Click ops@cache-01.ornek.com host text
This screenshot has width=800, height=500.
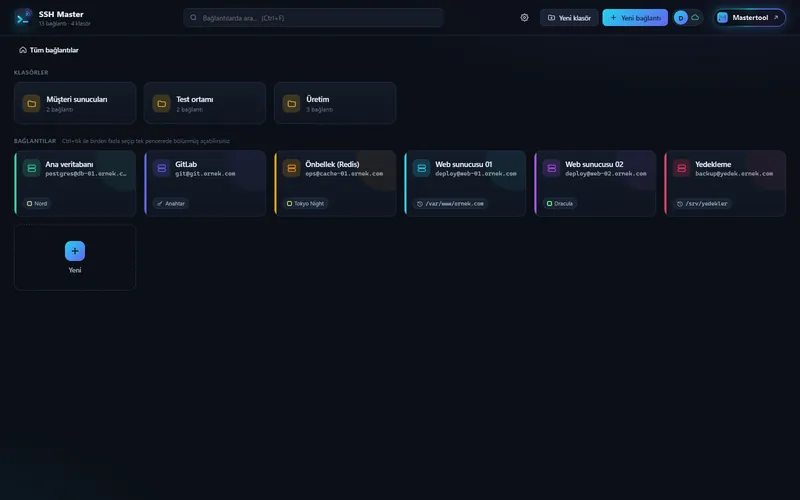tap(344, 173)
